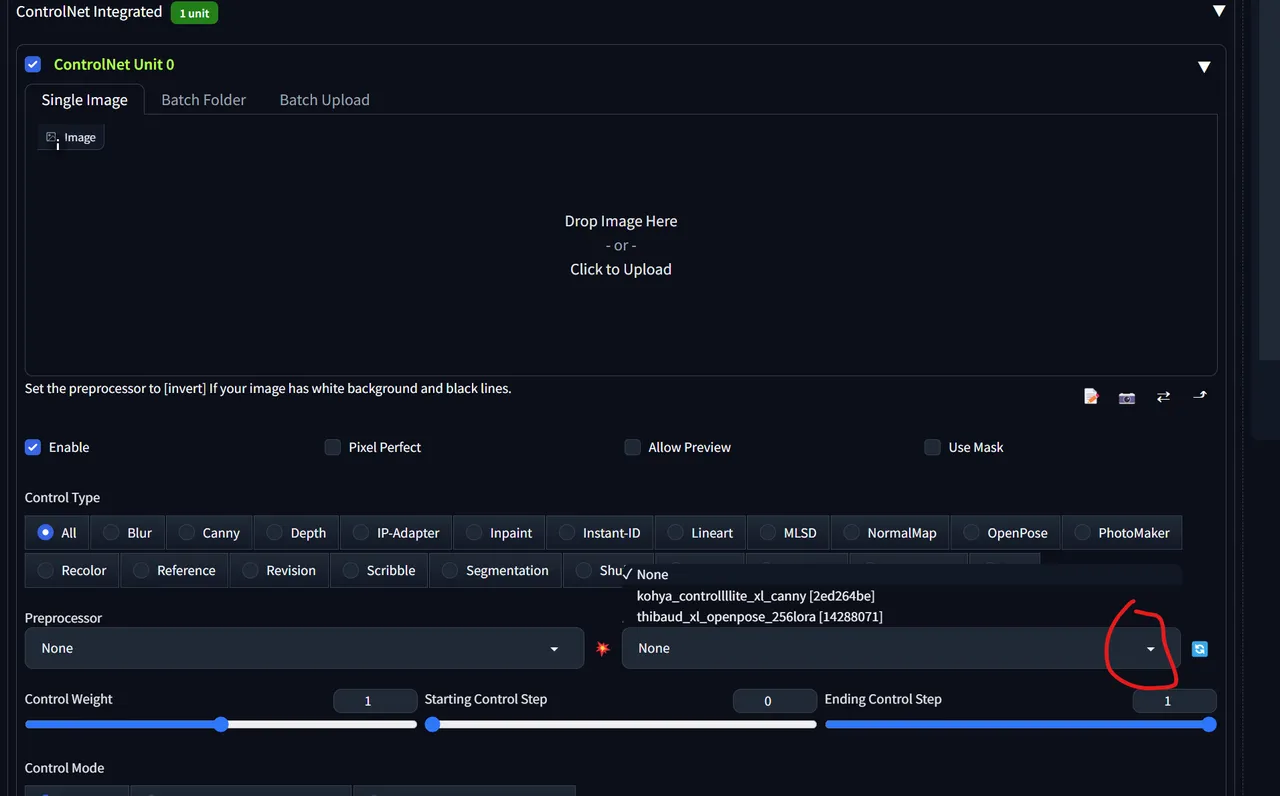Collapse the ControlNet Integrated section arrow
1280x796 pixels.
point(1219,11)
